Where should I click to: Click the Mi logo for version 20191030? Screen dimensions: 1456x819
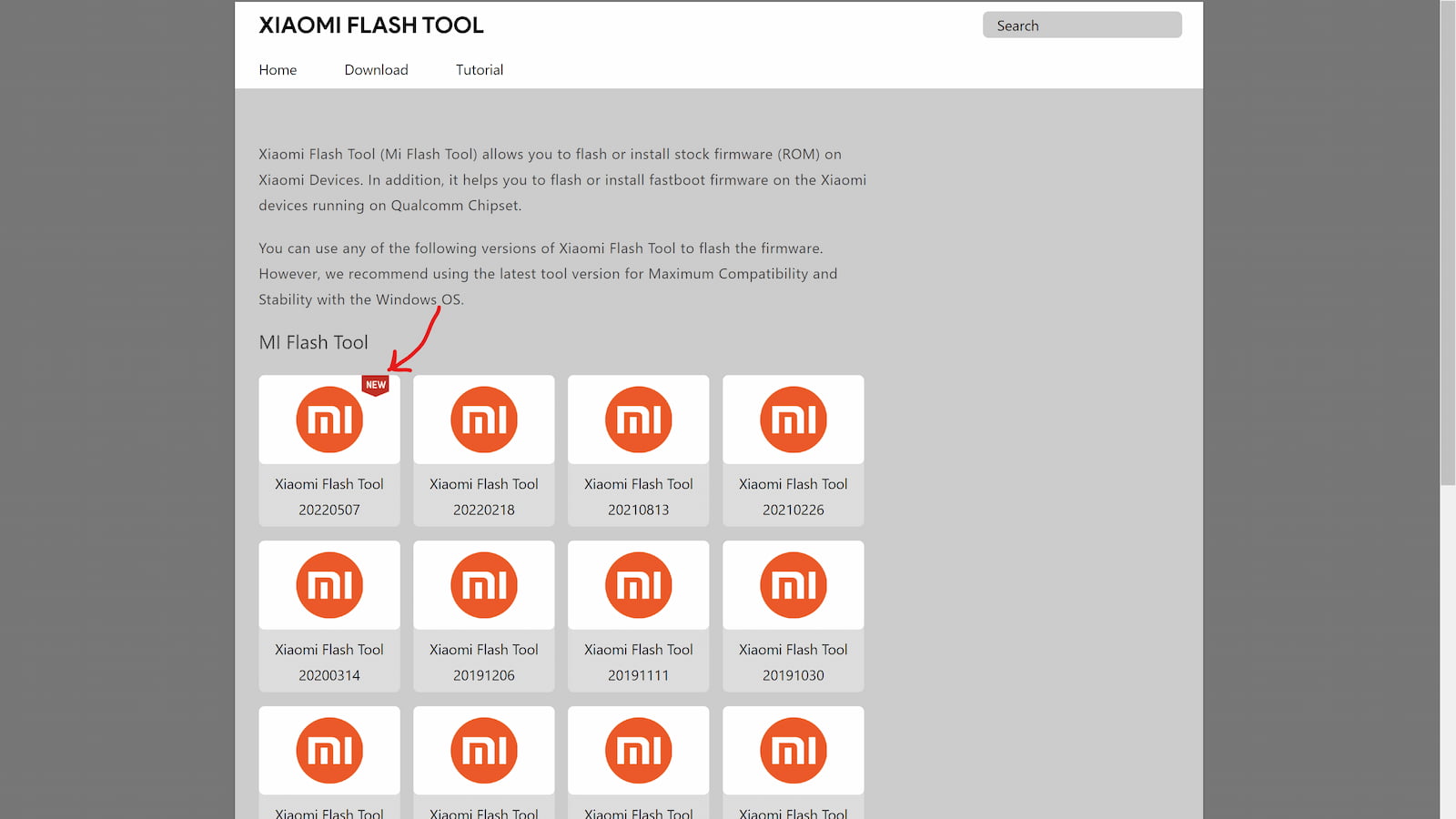(794, 585)
